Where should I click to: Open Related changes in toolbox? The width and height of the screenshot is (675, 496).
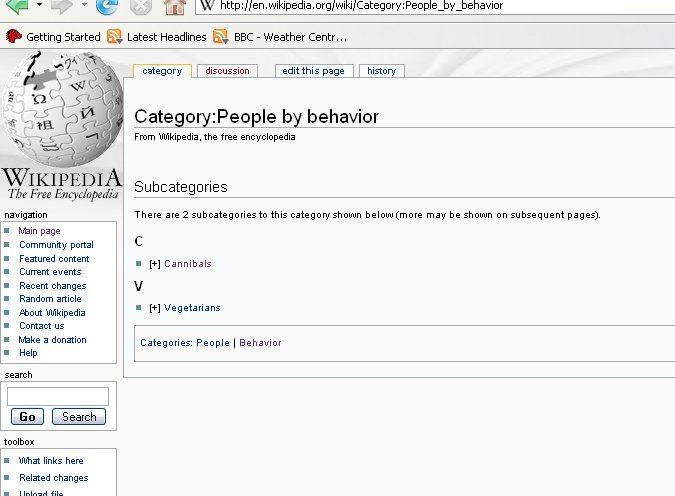(54, 478)
